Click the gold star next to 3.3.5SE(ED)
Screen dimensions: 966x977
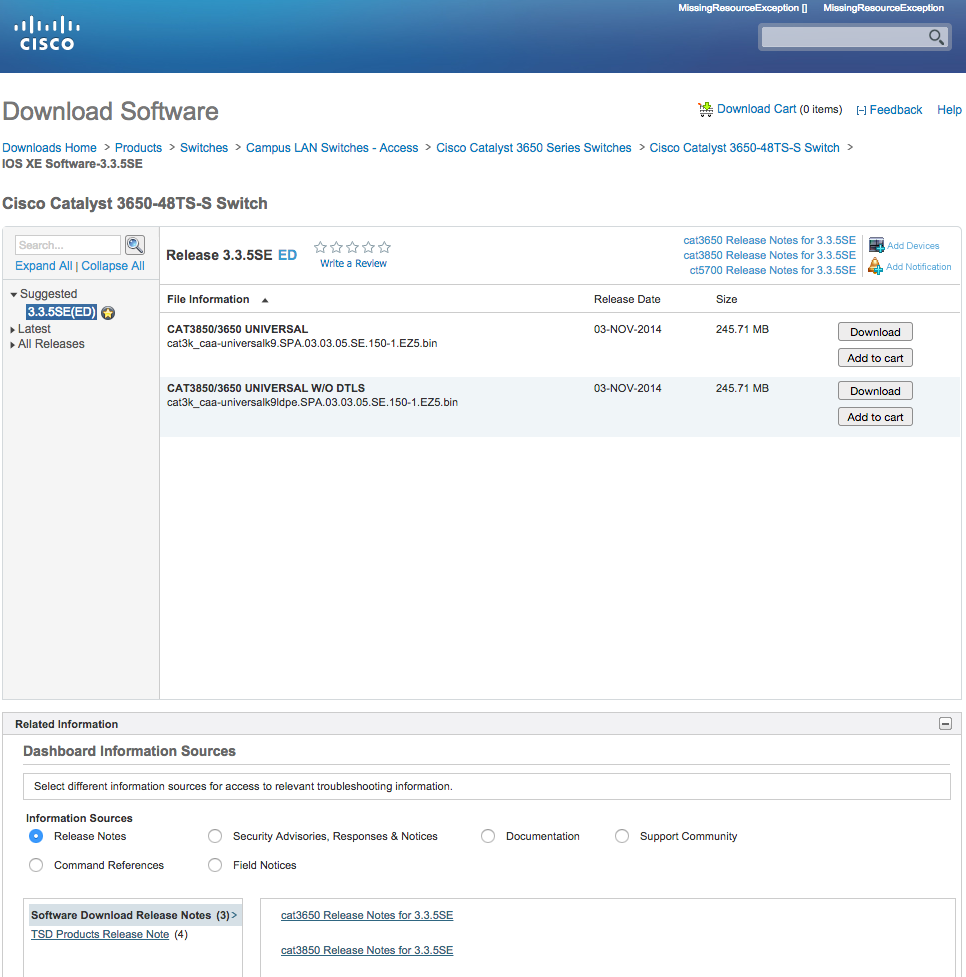point(108,313)
